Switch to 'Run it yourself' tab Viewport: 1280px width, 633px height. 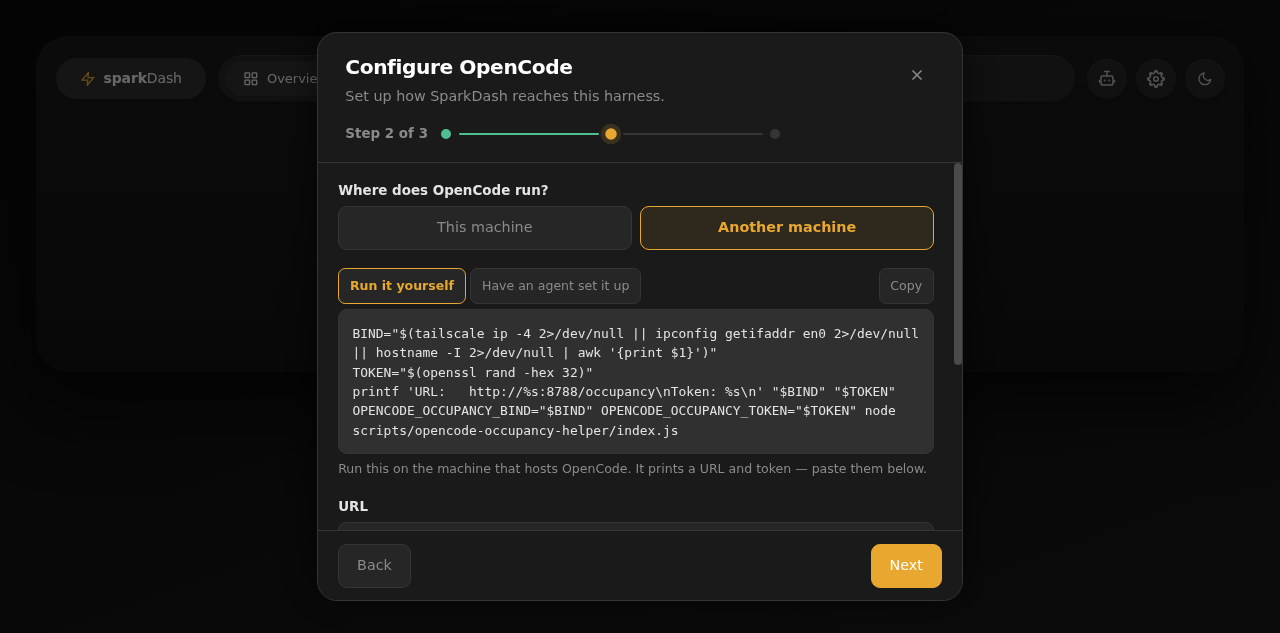click(x=402, y=286)
